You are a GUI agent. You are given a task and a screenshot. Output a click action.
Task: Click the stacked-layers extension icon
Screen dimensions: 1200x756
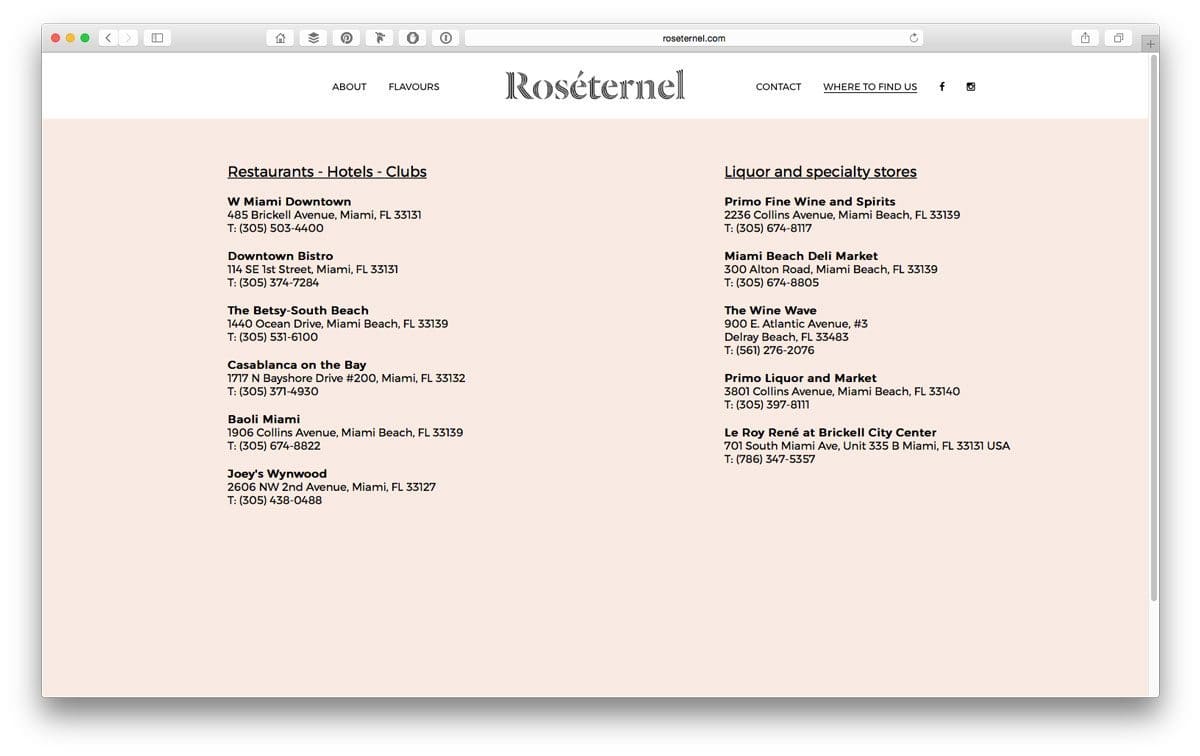pyautogui.click(x=313, y=37)
